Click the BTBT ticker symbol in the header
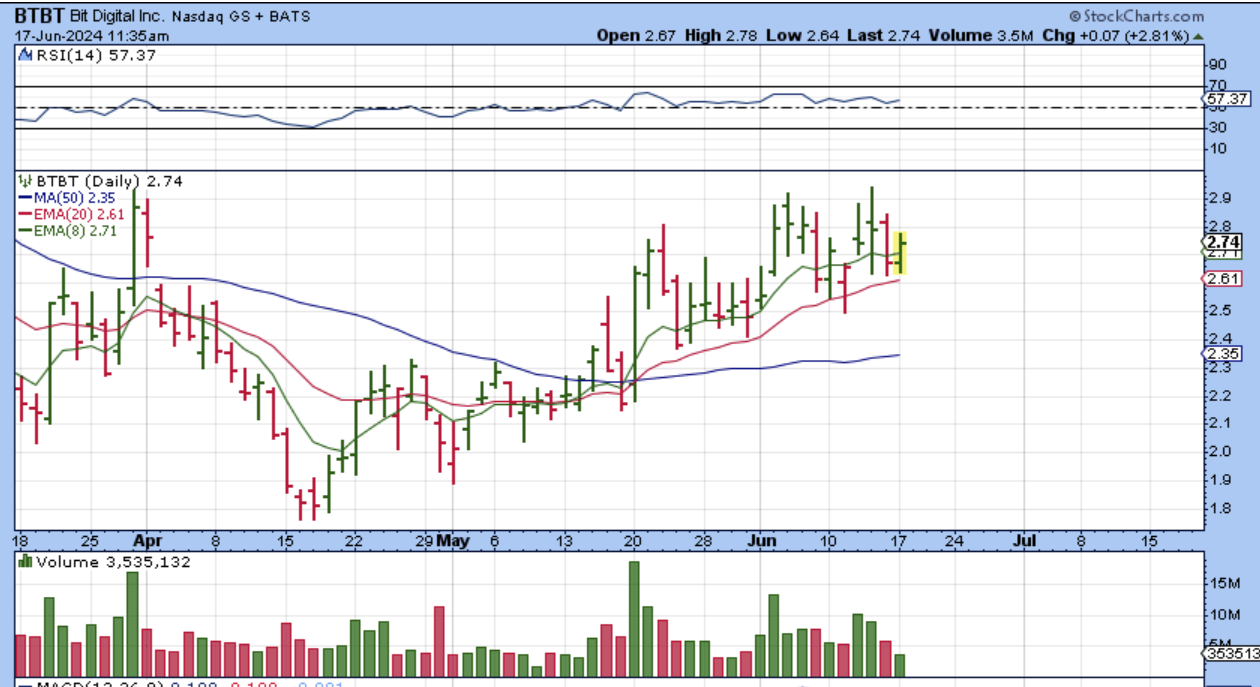The height and width of the screenshot is (687, 1260). coord(39,17)
